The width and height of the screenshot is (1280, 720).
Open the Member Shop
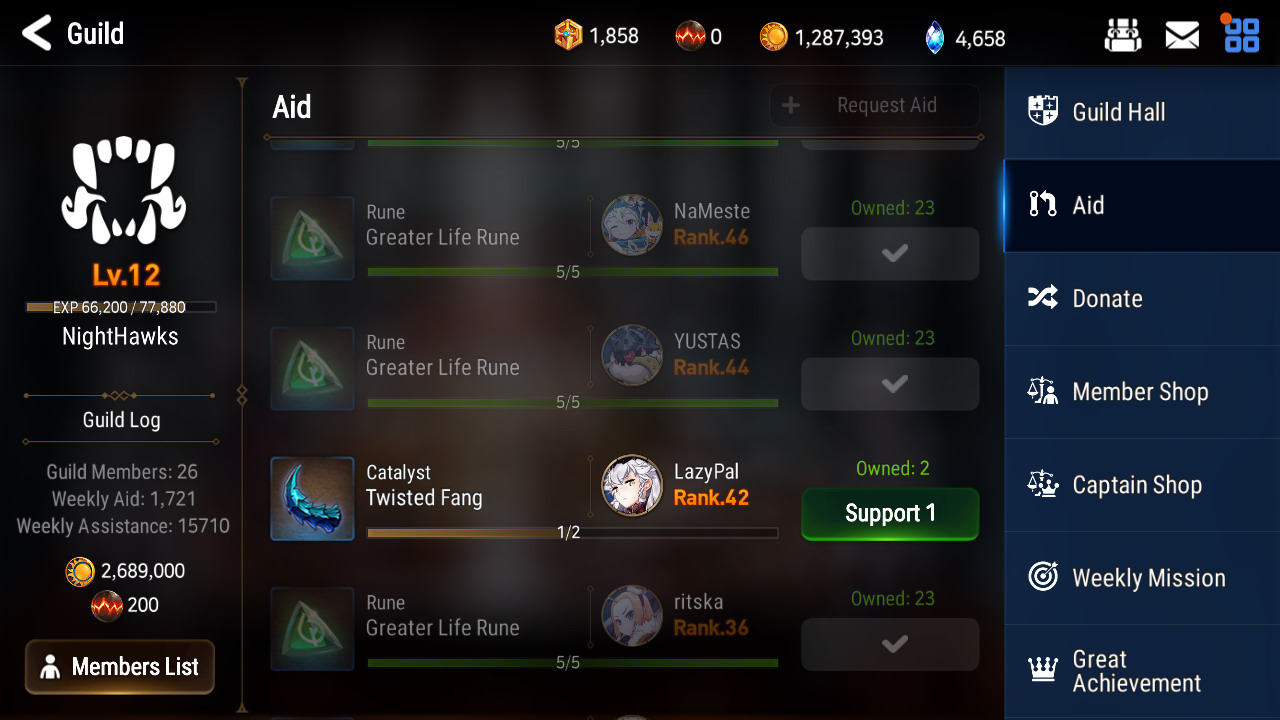tap(1142, 392)
